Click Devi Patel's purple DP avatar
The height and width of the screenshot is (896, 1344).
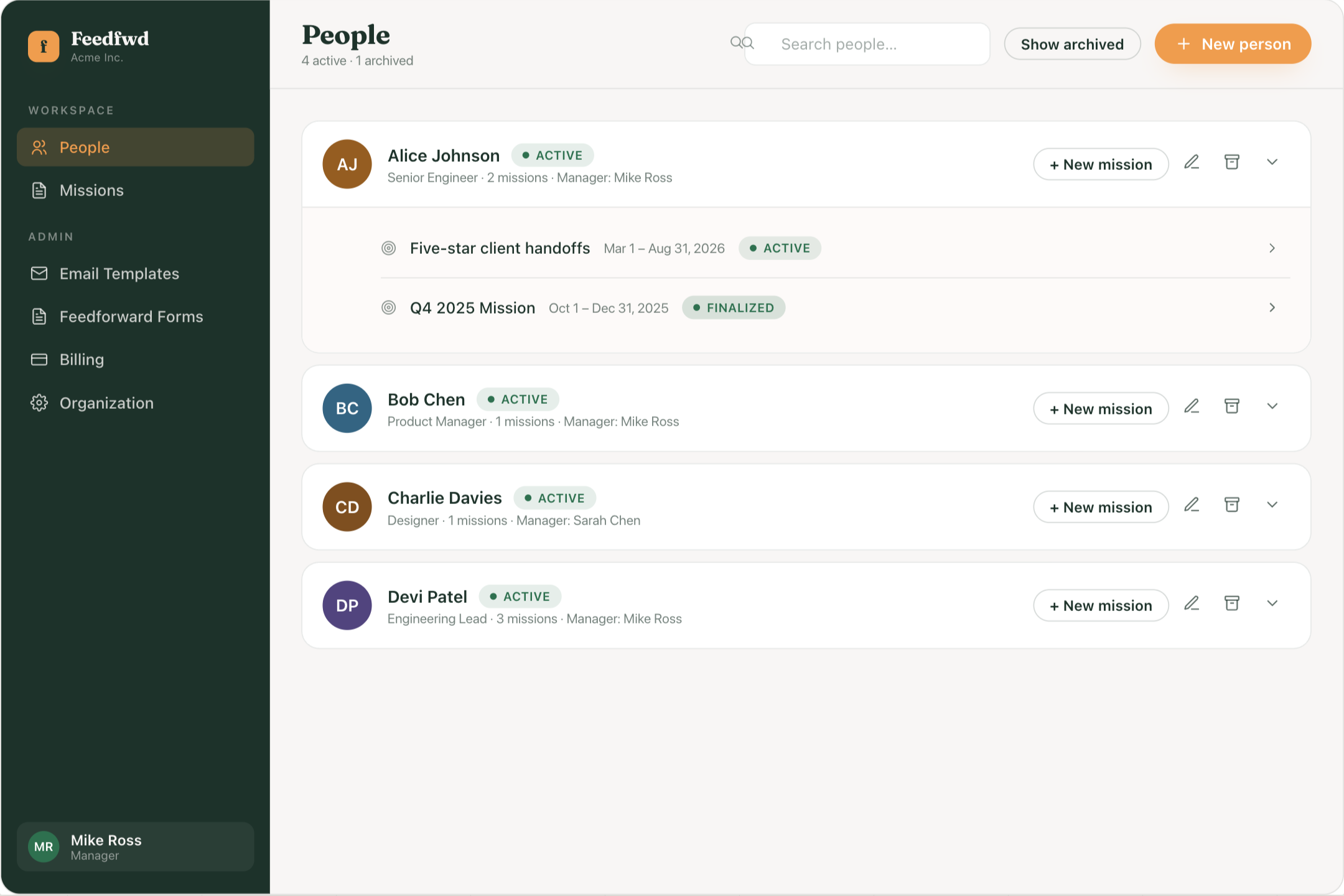coord(347,605)
